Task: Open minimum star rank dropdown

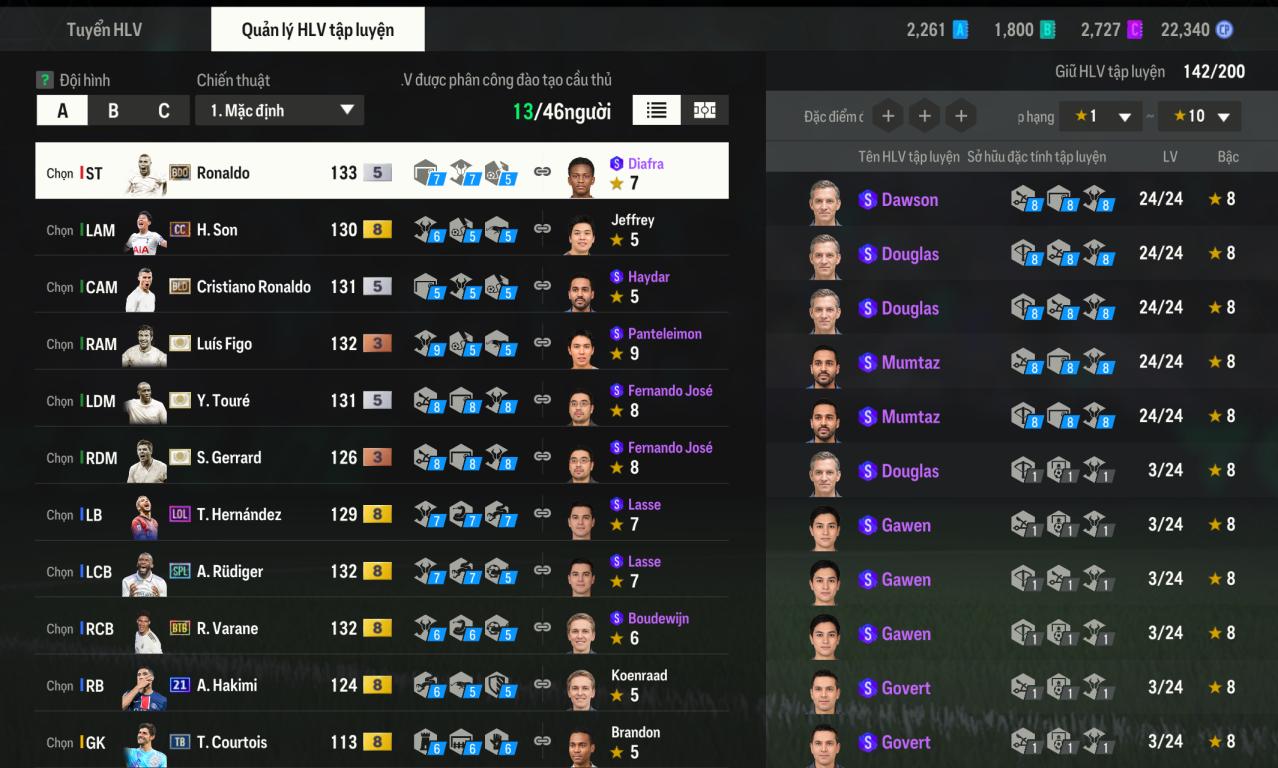Action: [x=1100, y=116]
